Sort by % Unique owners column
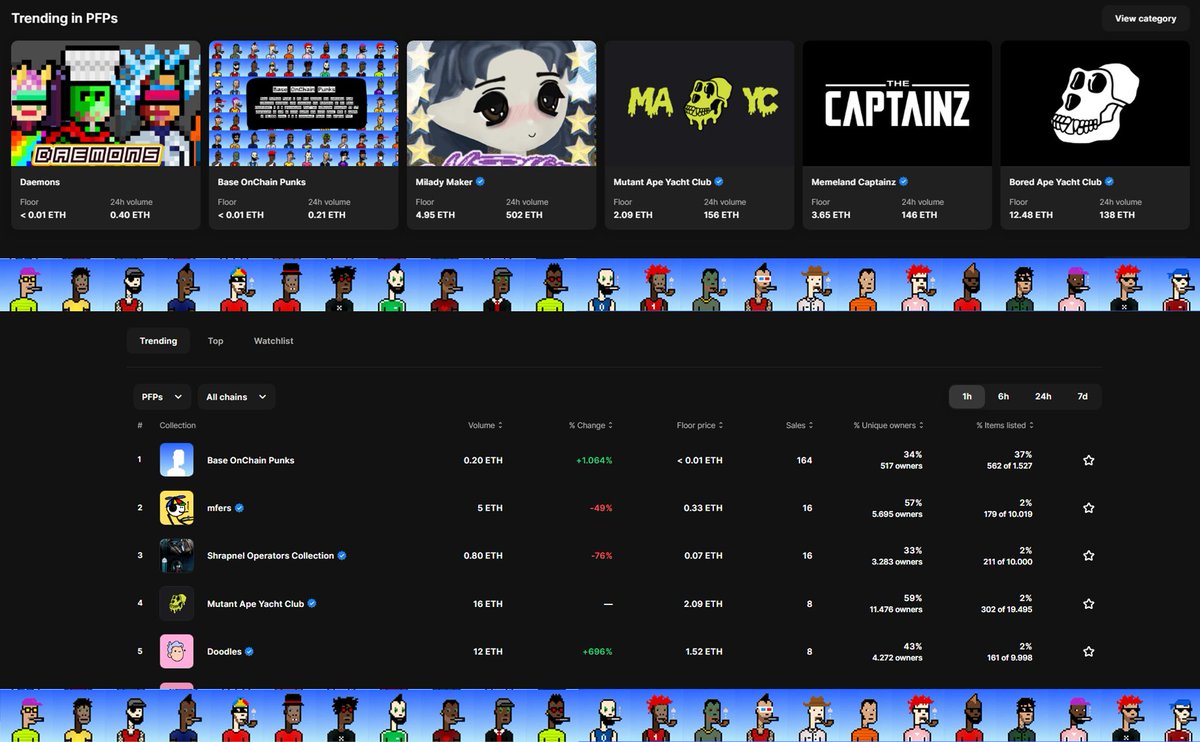Viewport: 1200px width, 742px height. click(x=888, y=425)
